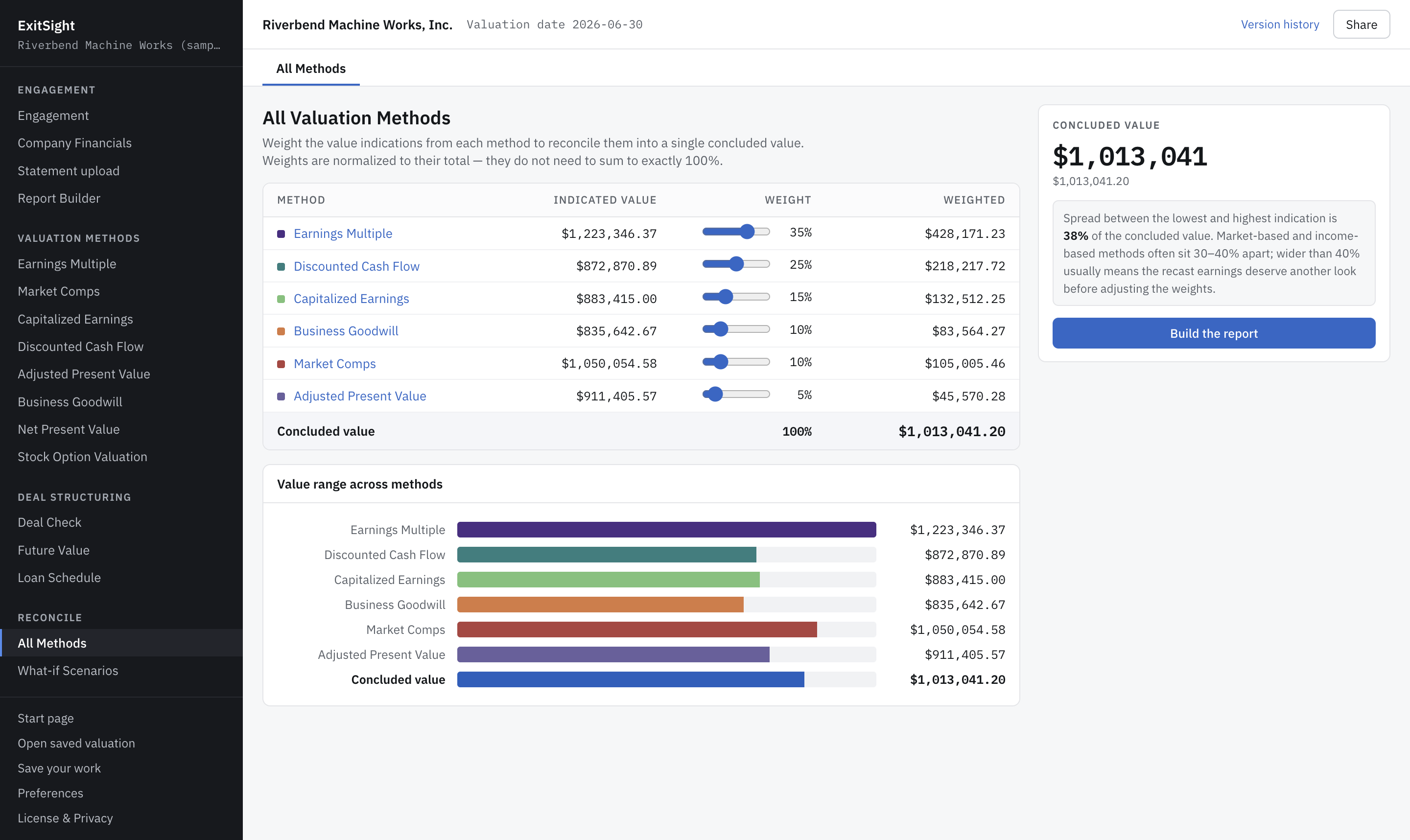
Task: Select All Methods in sidebar
Action: [x=121, y=643]
